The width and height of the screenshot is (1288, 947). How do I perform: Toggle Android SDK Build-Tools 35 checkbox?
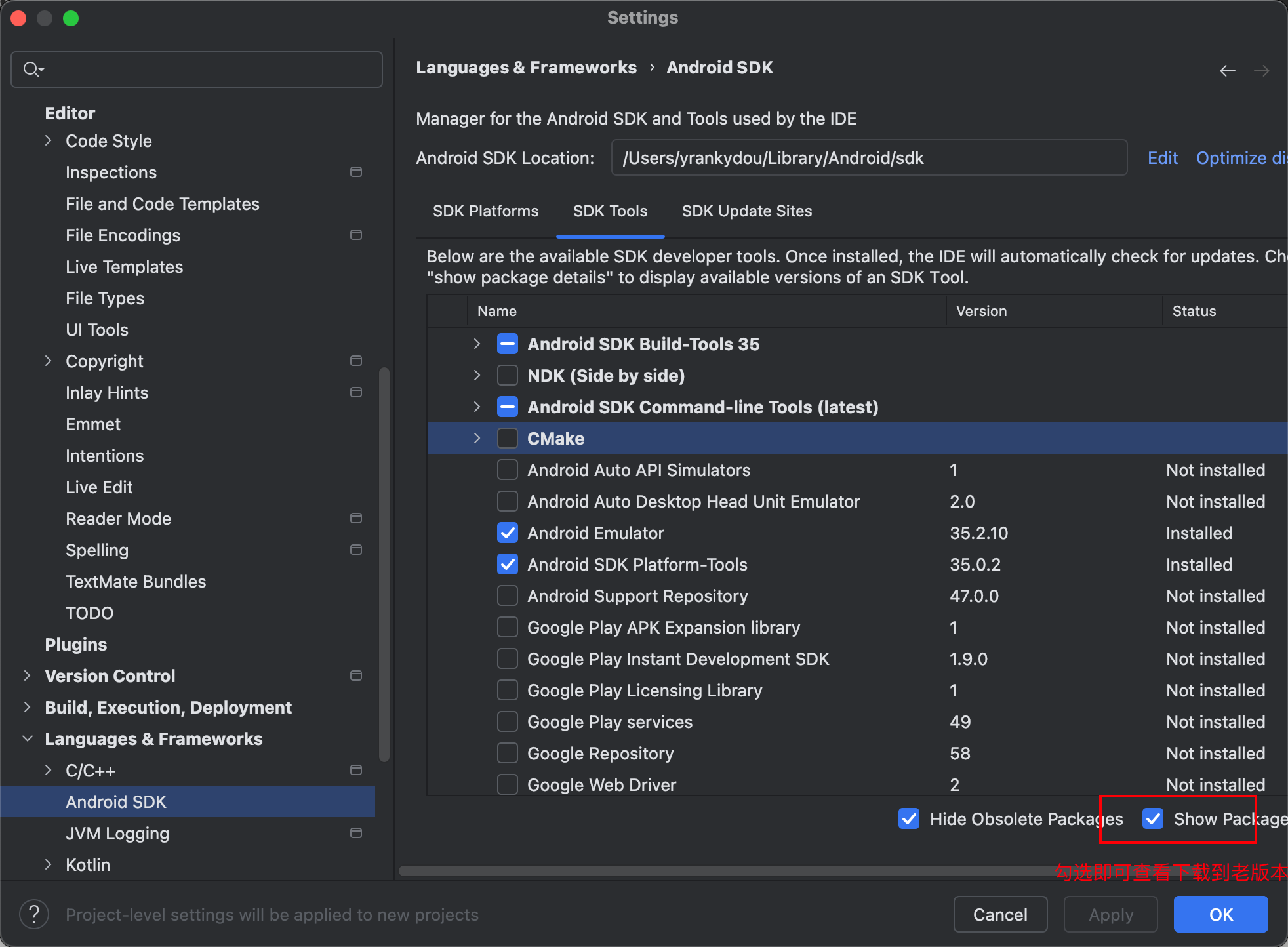point(508,344)
